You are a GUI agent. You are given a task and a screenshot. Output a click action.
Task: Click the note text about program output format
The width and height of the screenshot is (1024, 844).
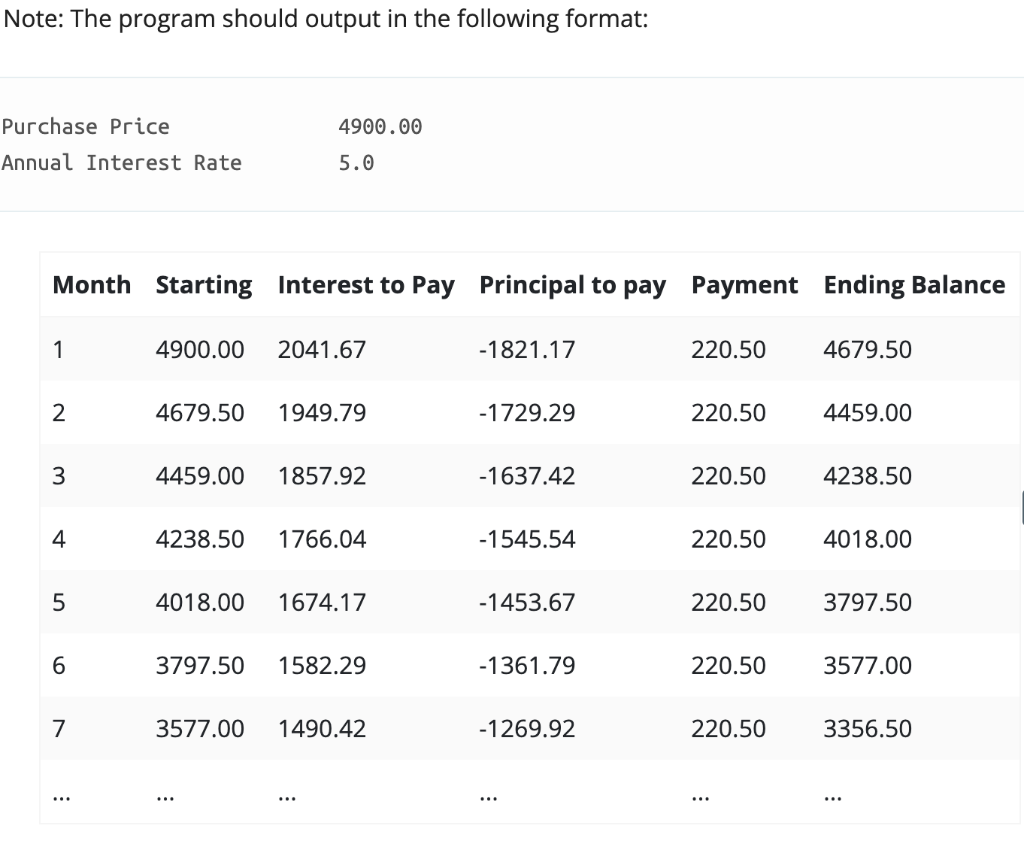point(326,19)
